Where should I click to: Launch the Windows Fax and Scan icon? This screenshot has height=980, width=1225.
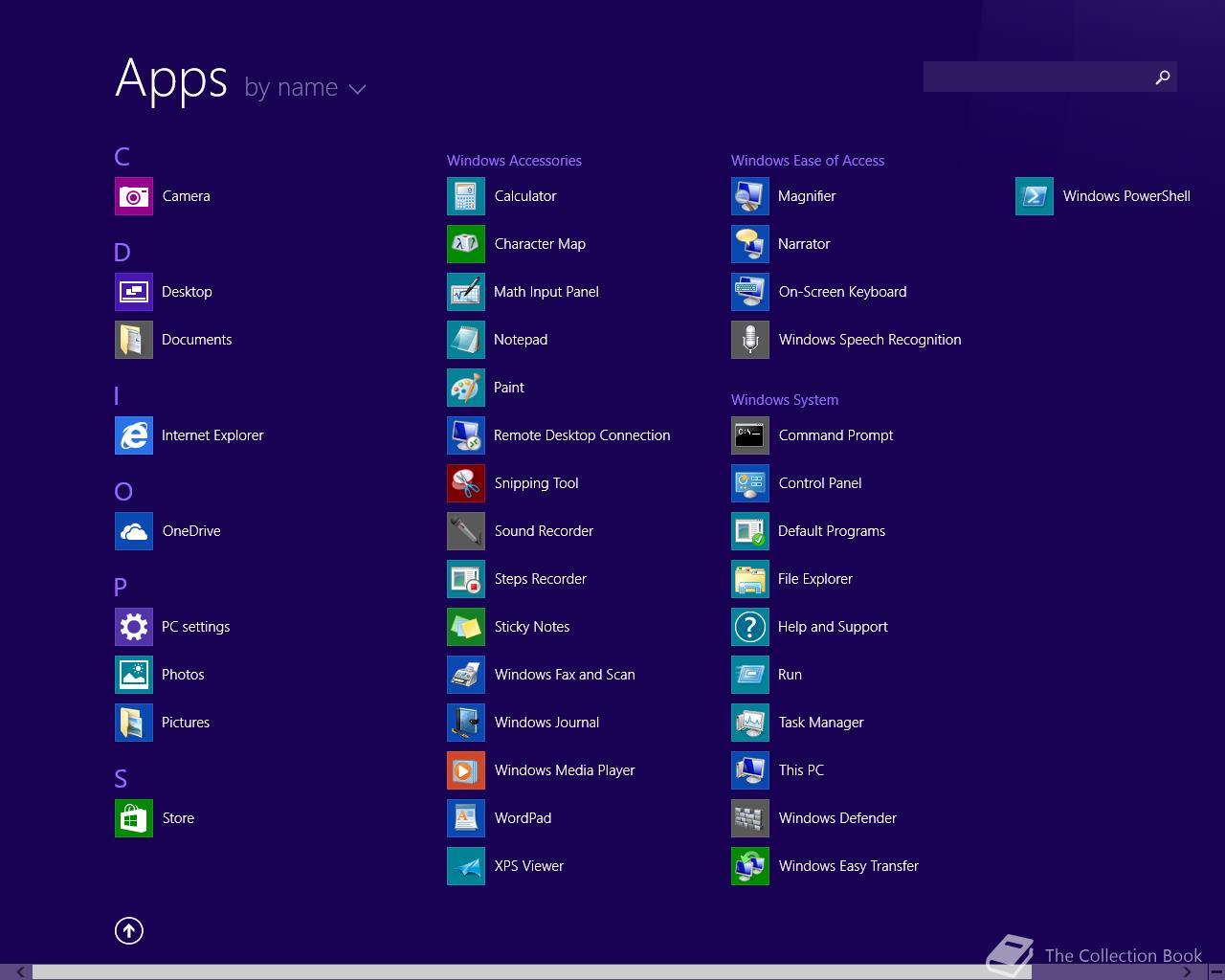tap(466, 675)
